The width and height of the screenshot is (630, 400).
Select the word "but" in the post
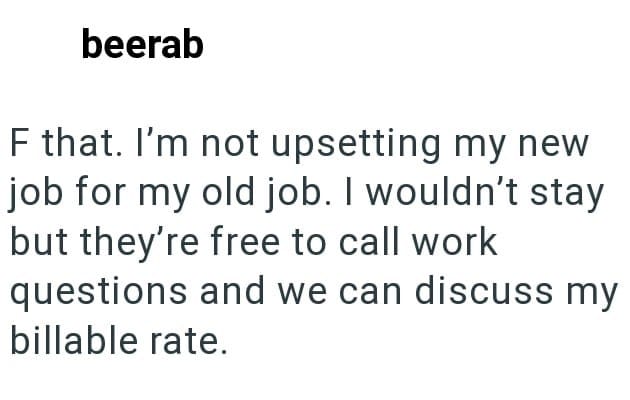(33, 243)
